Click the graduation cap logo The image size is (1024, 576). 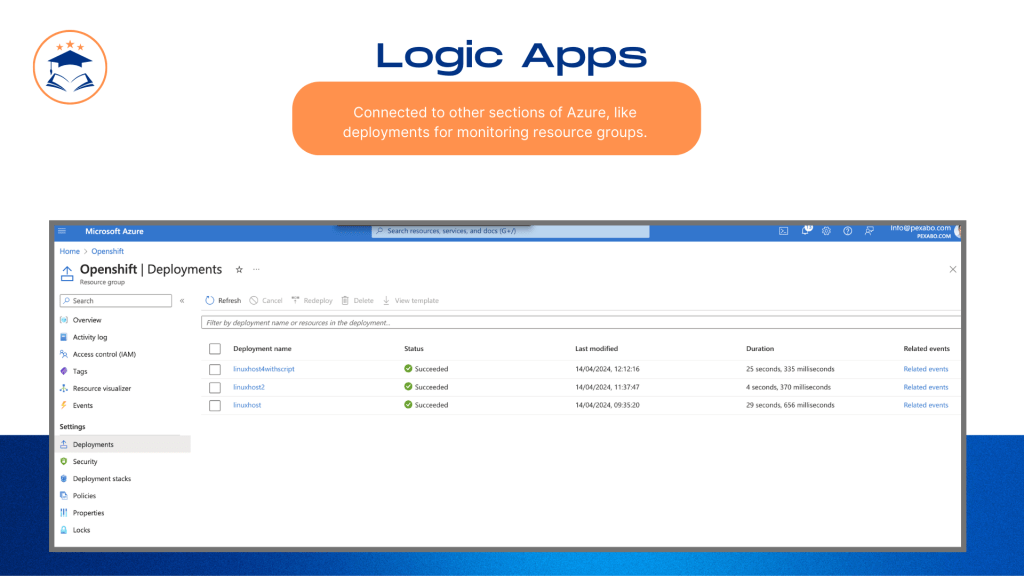coord(70,67)
